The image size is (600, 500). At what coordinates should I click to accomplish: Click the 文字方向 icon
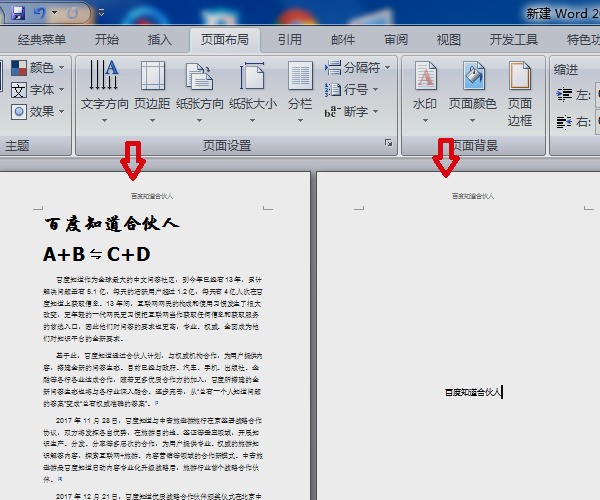point(104,75)
